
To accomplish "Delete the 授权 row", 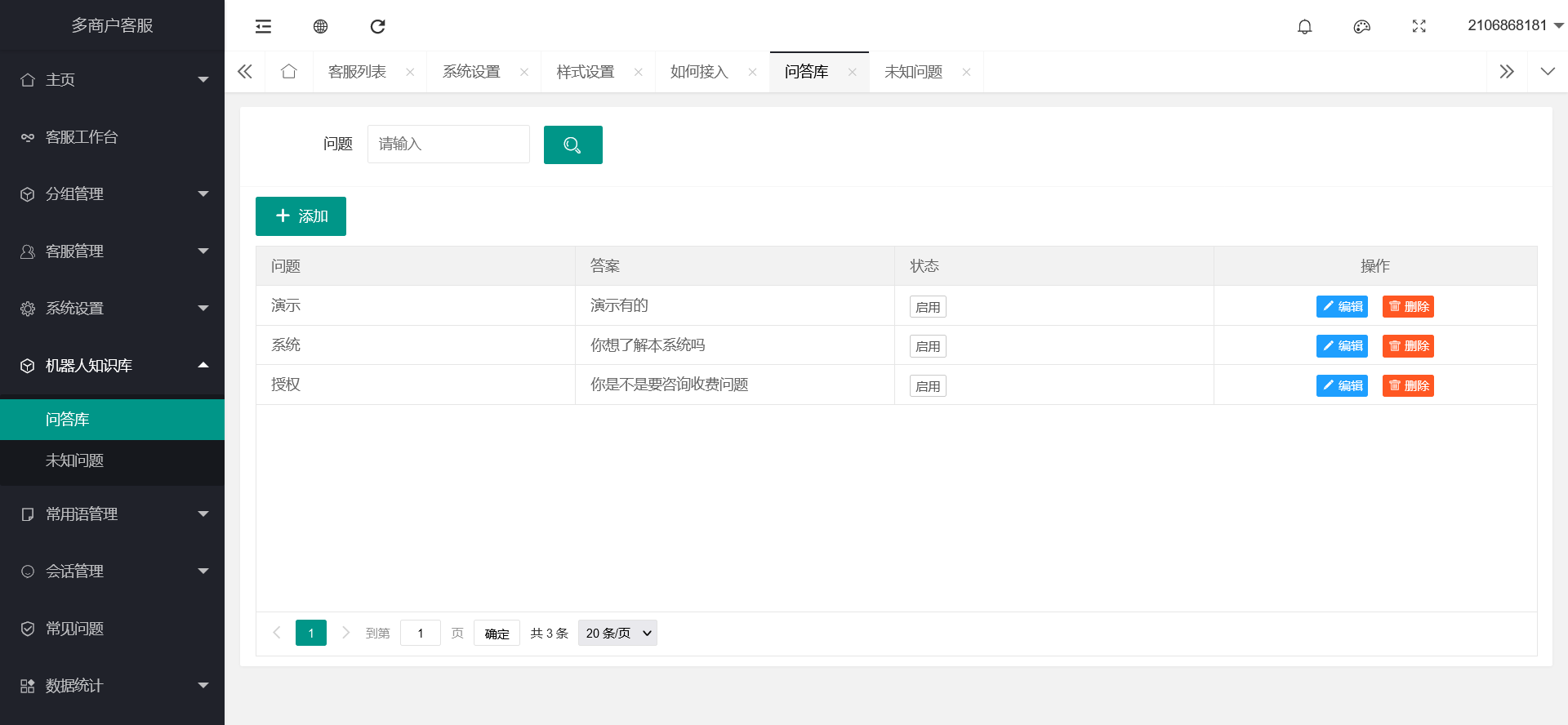I will pos(1408,385).
